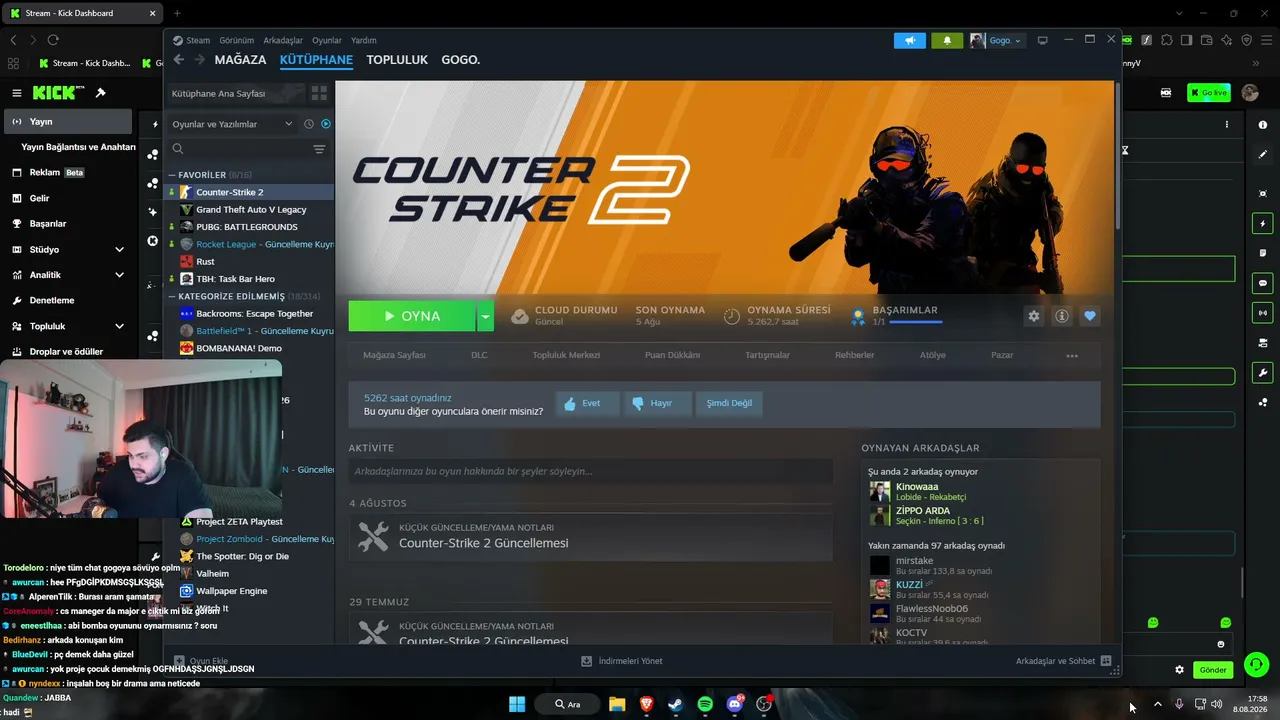The width and height of the screenshot is (1280, 720).
Task: Switch to TOPLULUK tab in Steam
Action: pos(397,60)
